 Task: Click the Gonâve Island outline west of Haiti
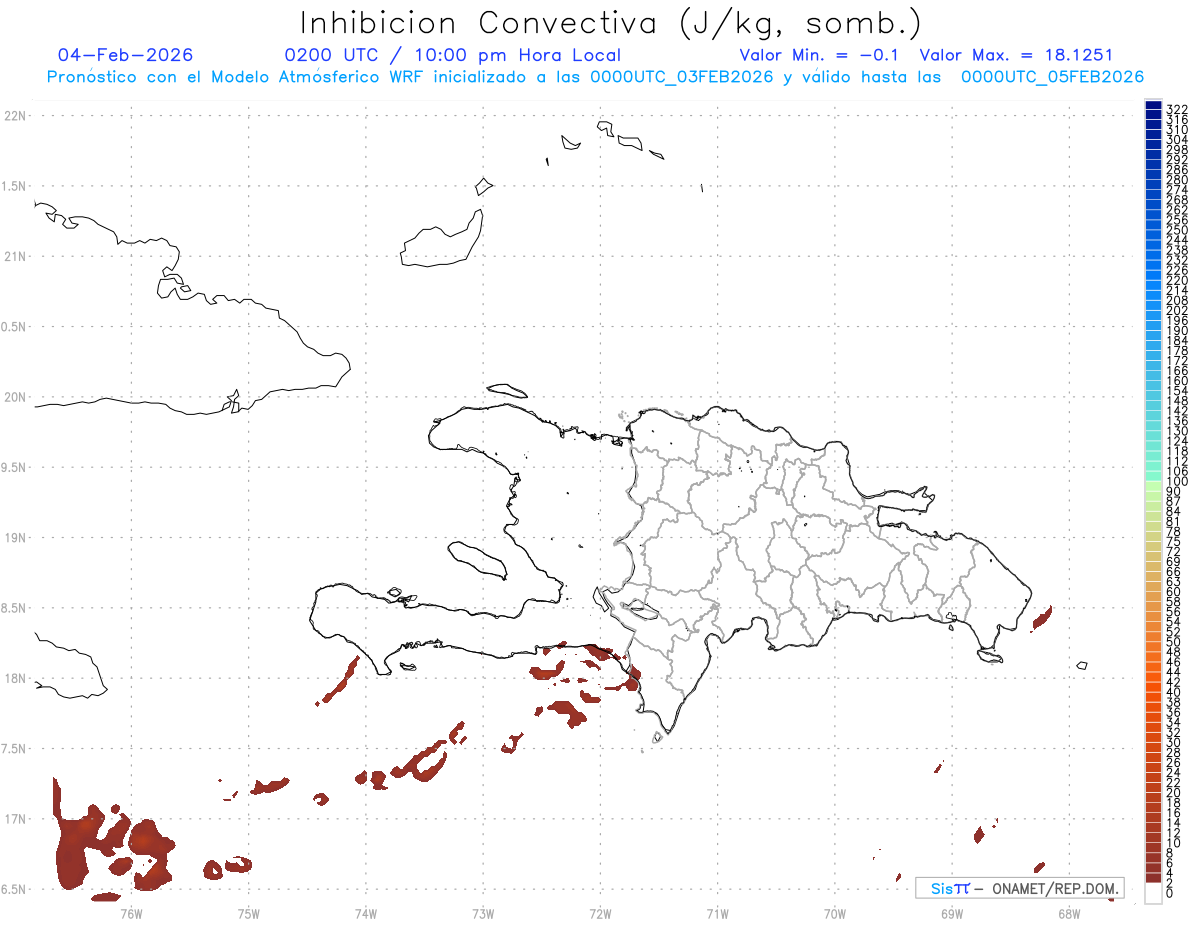click(x=477, y=559)
